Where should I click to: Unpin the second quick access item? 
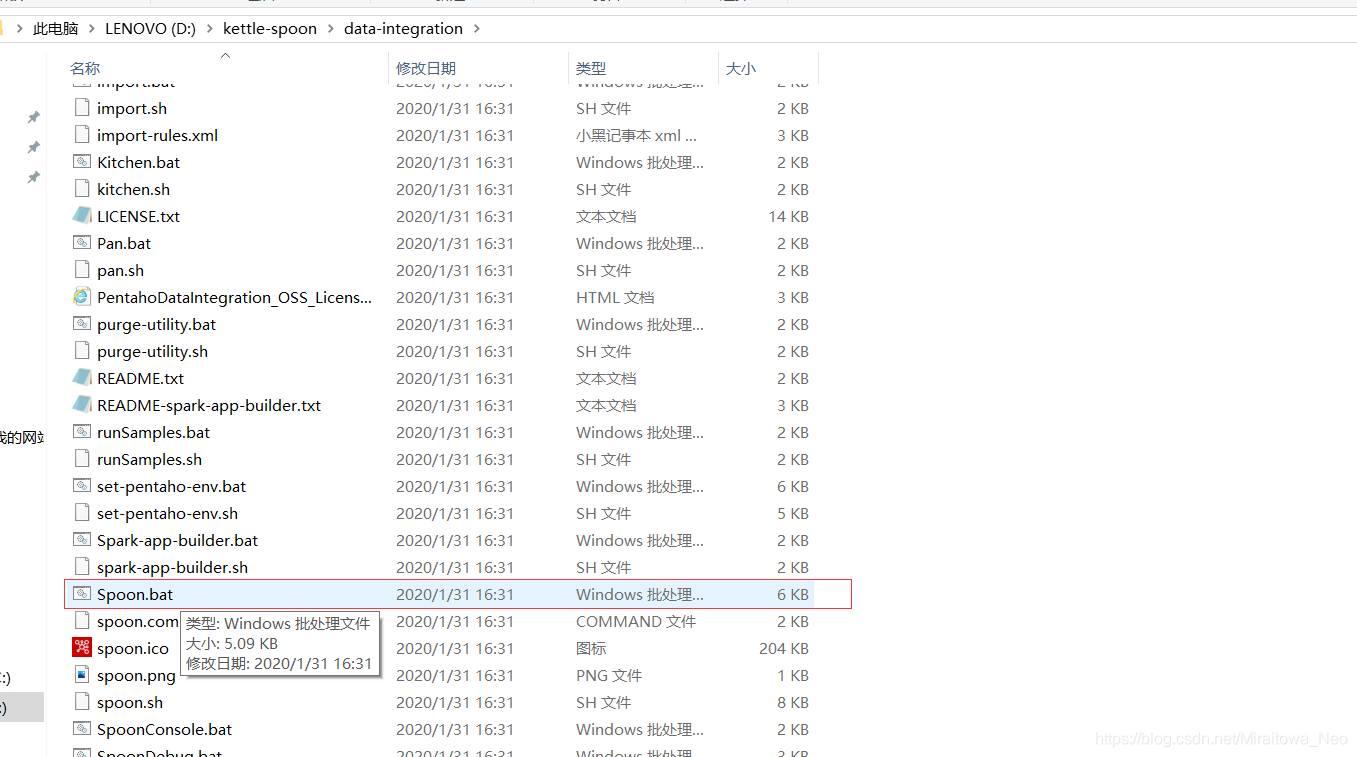coord(33,147)
